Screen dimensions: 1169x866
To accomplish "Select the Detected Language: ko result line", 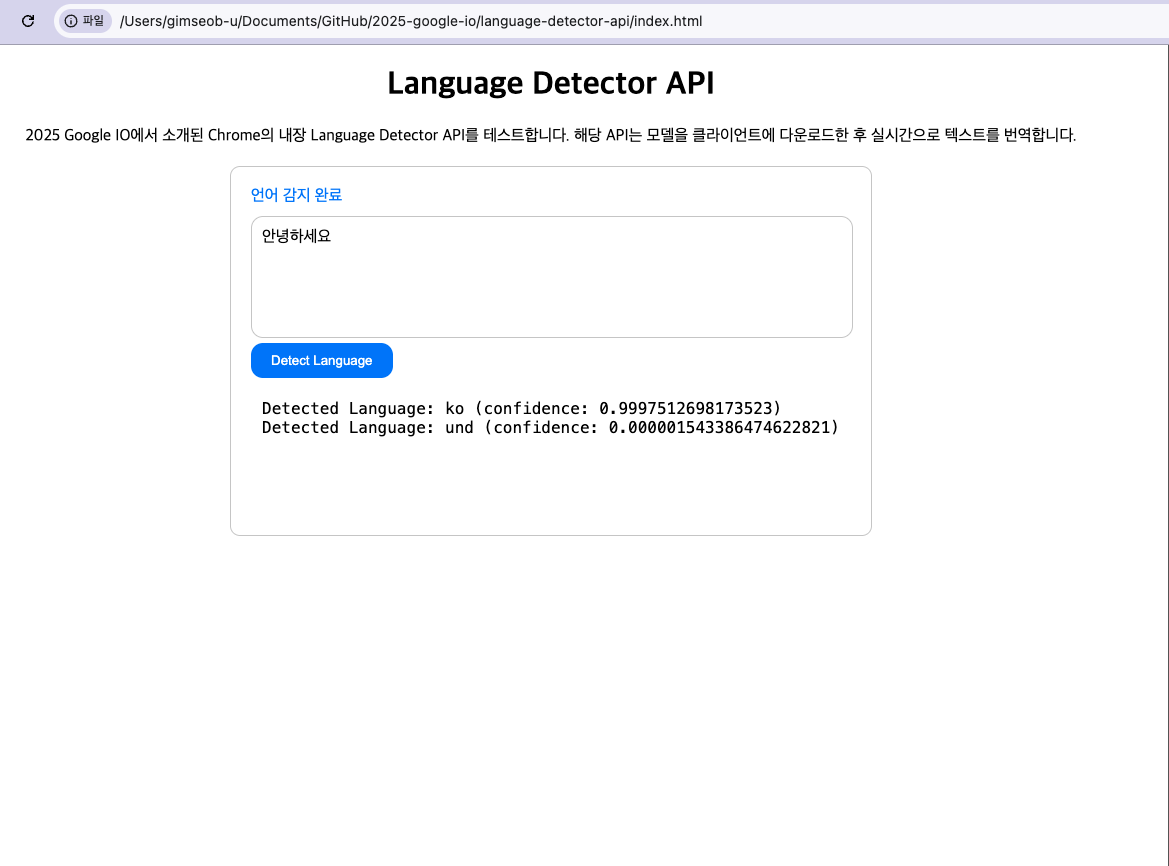I will point(521,408).
